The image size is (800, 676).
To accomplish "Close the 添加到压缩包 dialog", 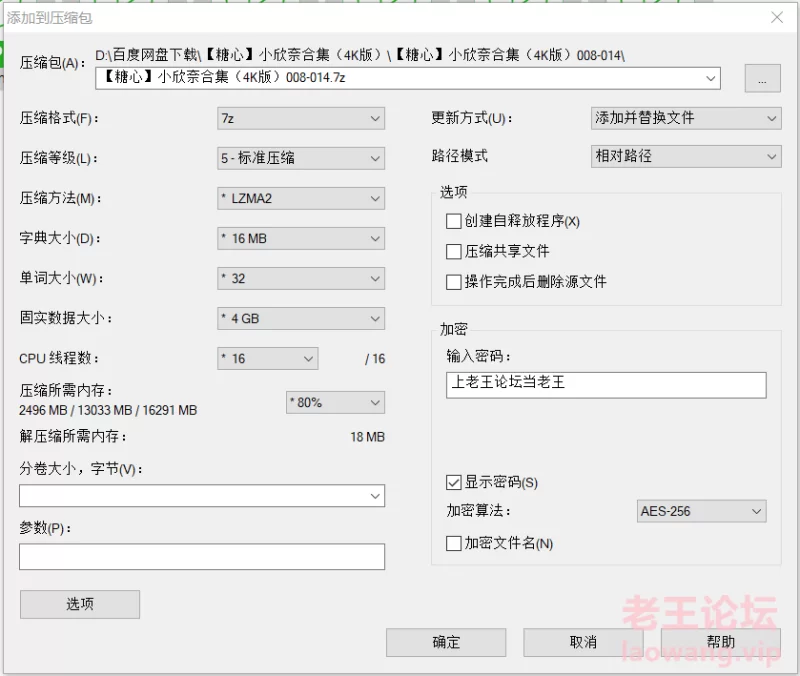I will 777,18.
